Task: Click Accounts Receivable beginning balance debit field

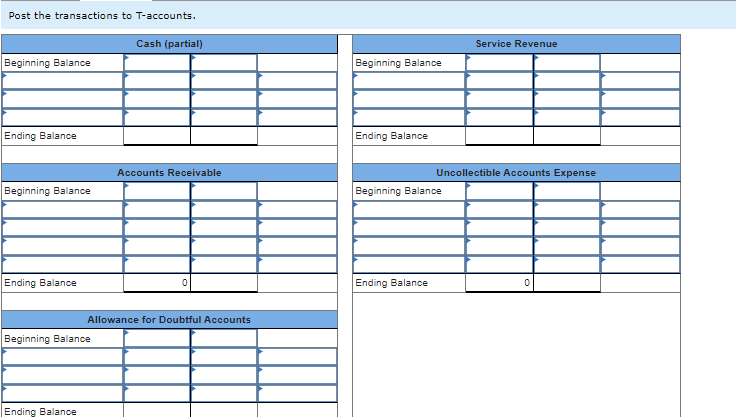Action: [157, 191]
